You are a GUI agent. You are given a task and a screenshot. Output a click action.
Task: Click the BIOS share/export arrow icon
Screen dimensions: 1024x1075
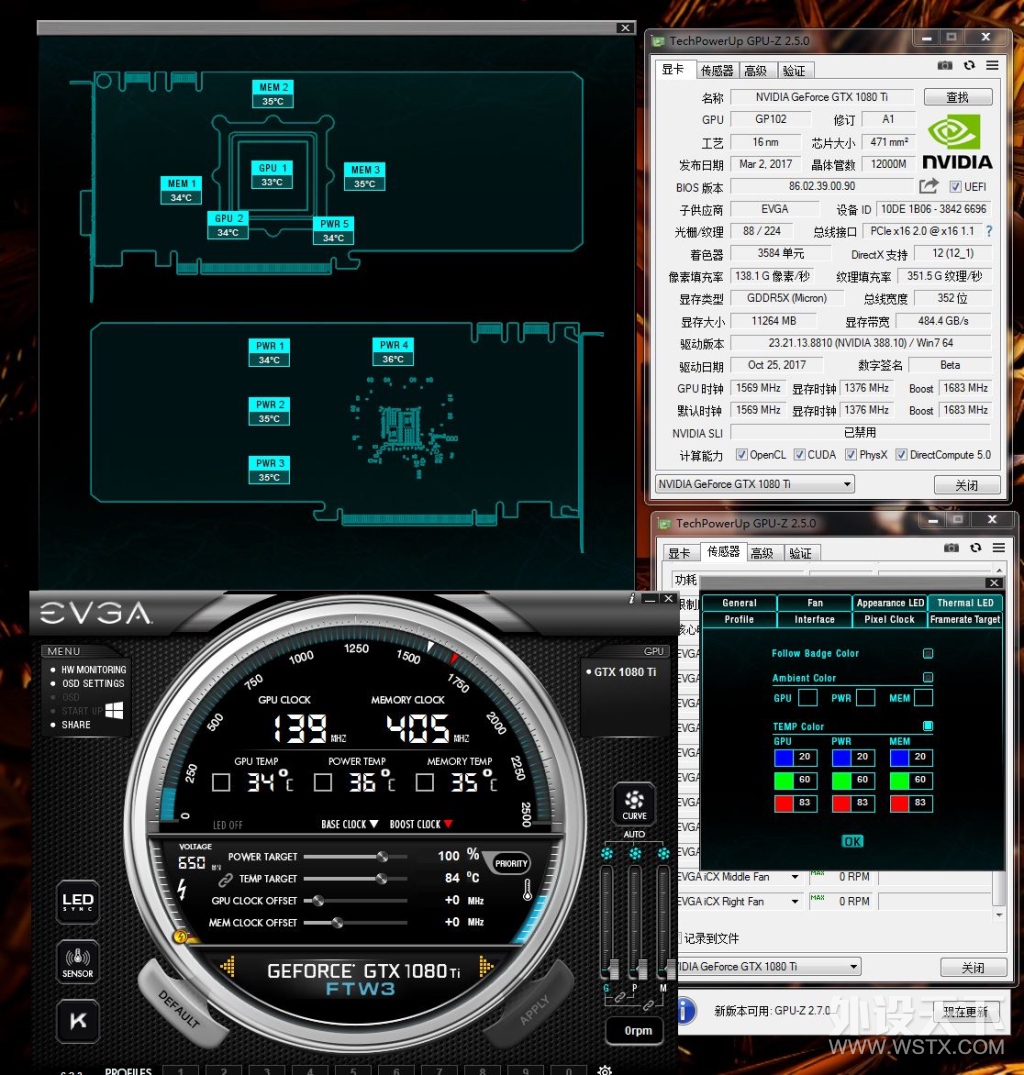click(929, 186)
